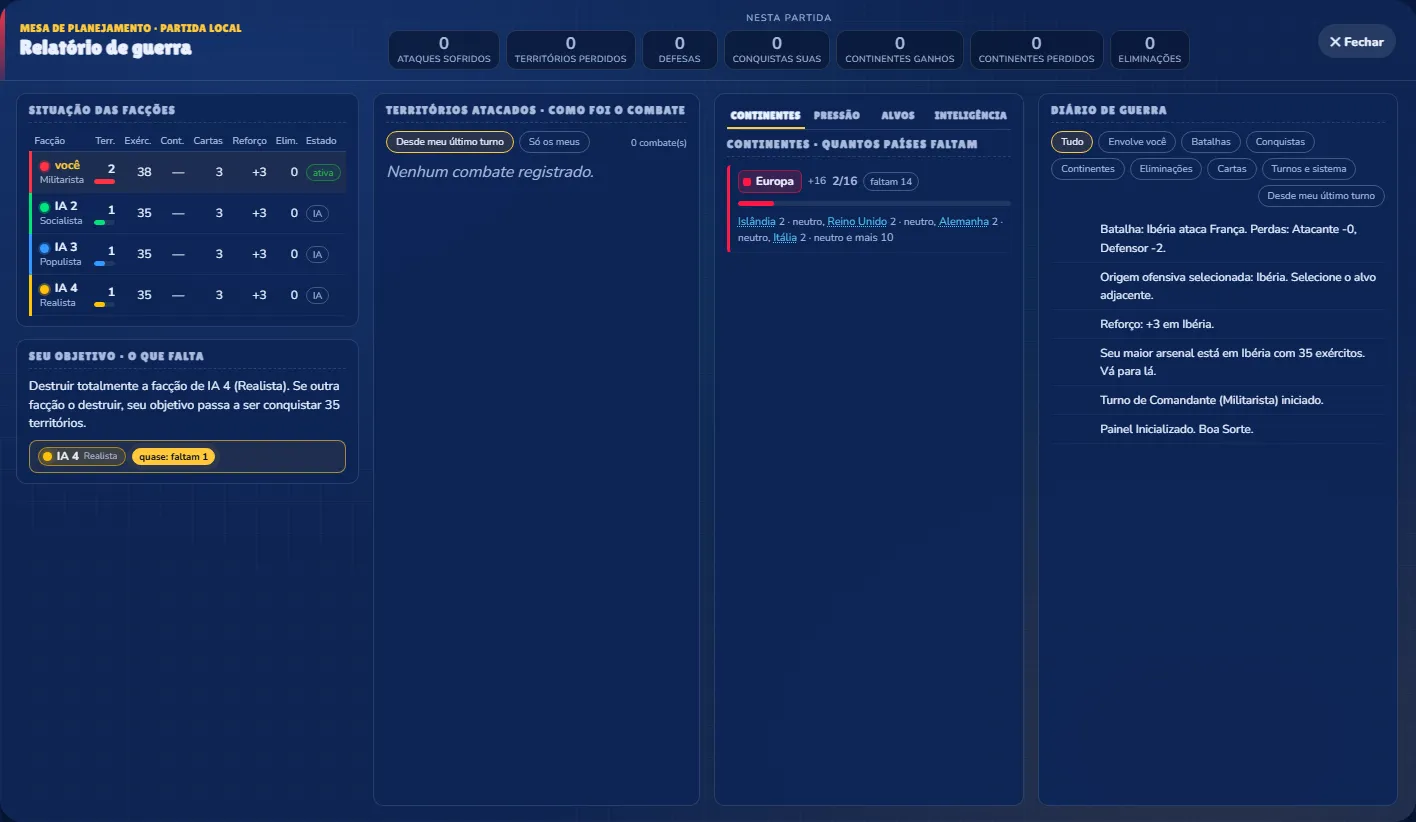Image resolution: width=1416 pixels, height=822 pixels.
Task: Toggle the diary's "Desde meu último turno" chip
Action: click(1321, 196)
